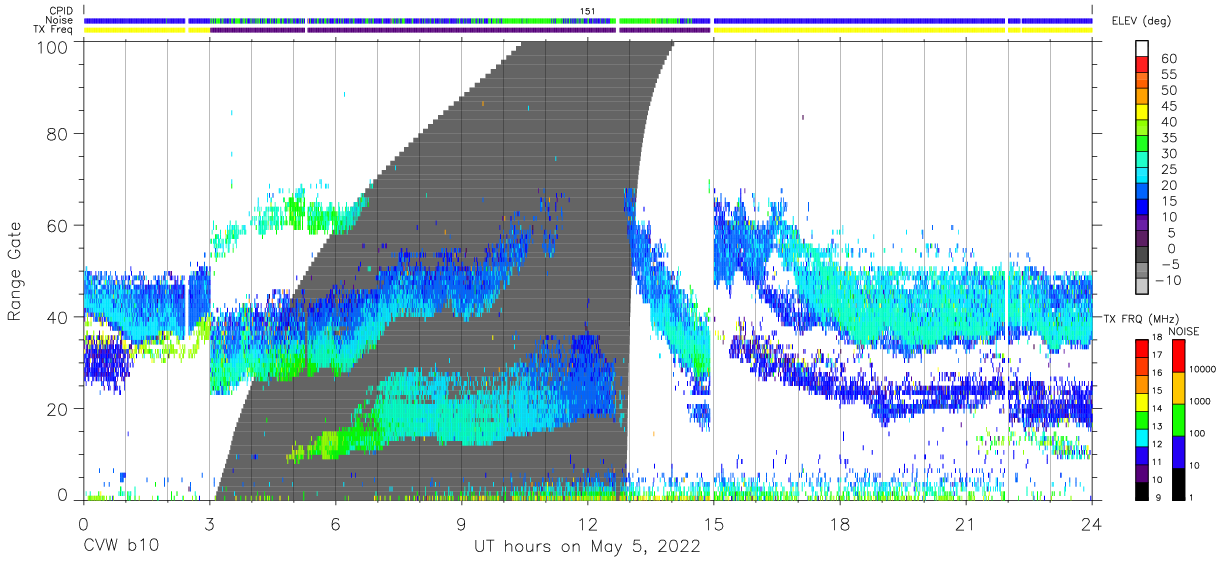Screen dimensions: 1228x567
Task: Pick the blue swatch in NOISE colorbar
Action: [x=1178, y=451]
